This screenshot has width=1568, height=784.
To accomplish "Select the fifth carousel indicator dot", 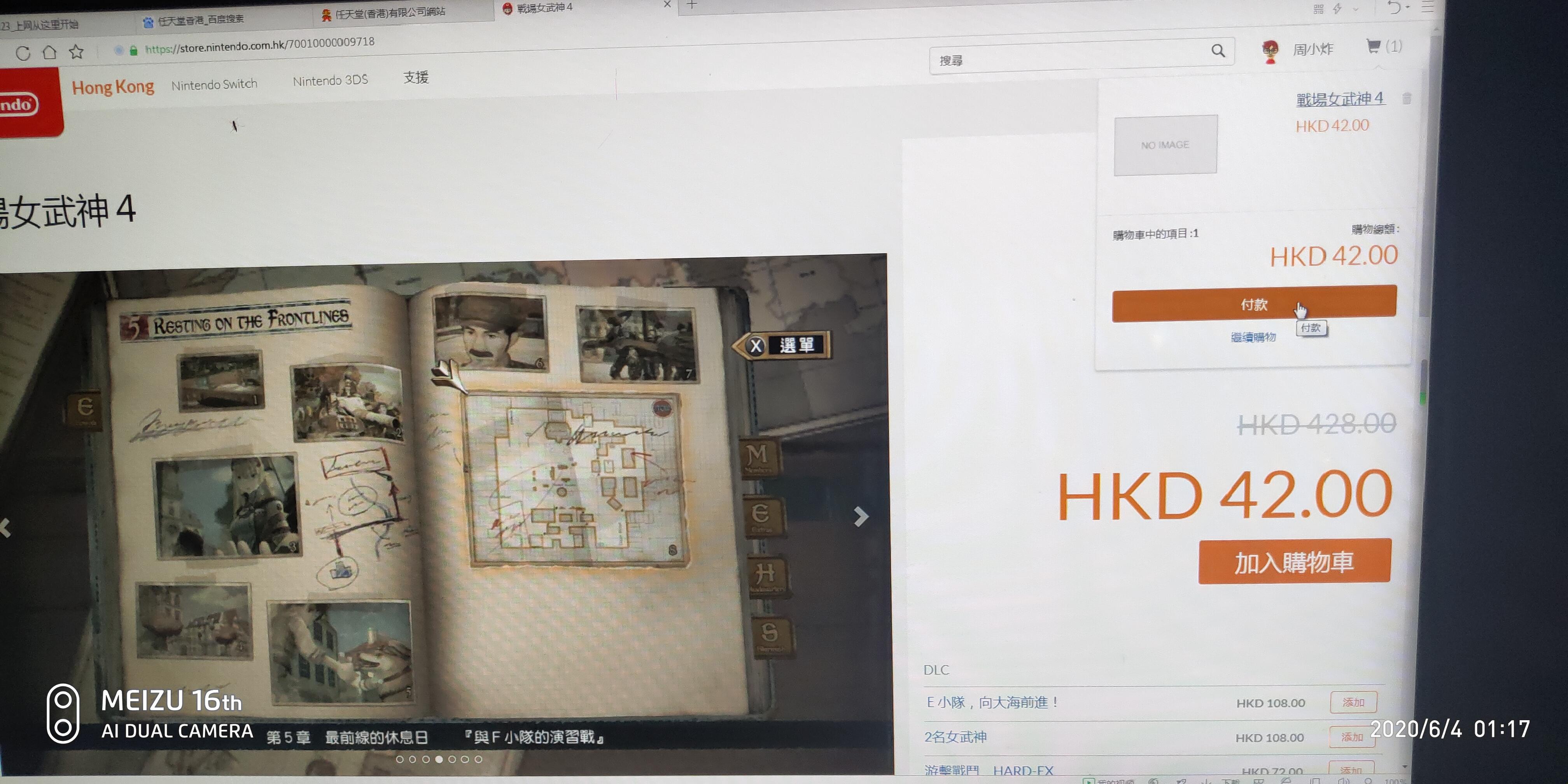I will click(452, 759).
